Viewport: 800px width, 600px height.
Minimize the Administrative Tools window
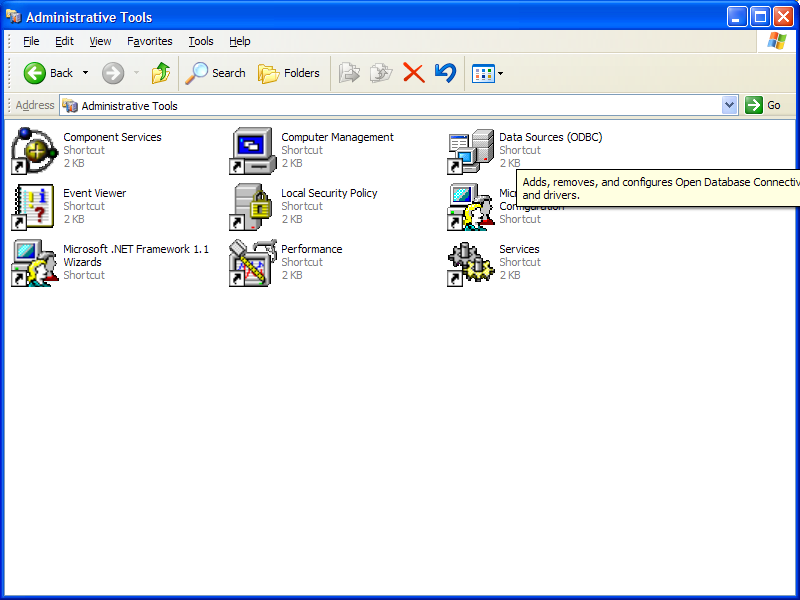pyautogui.click(x=737, y=17)
